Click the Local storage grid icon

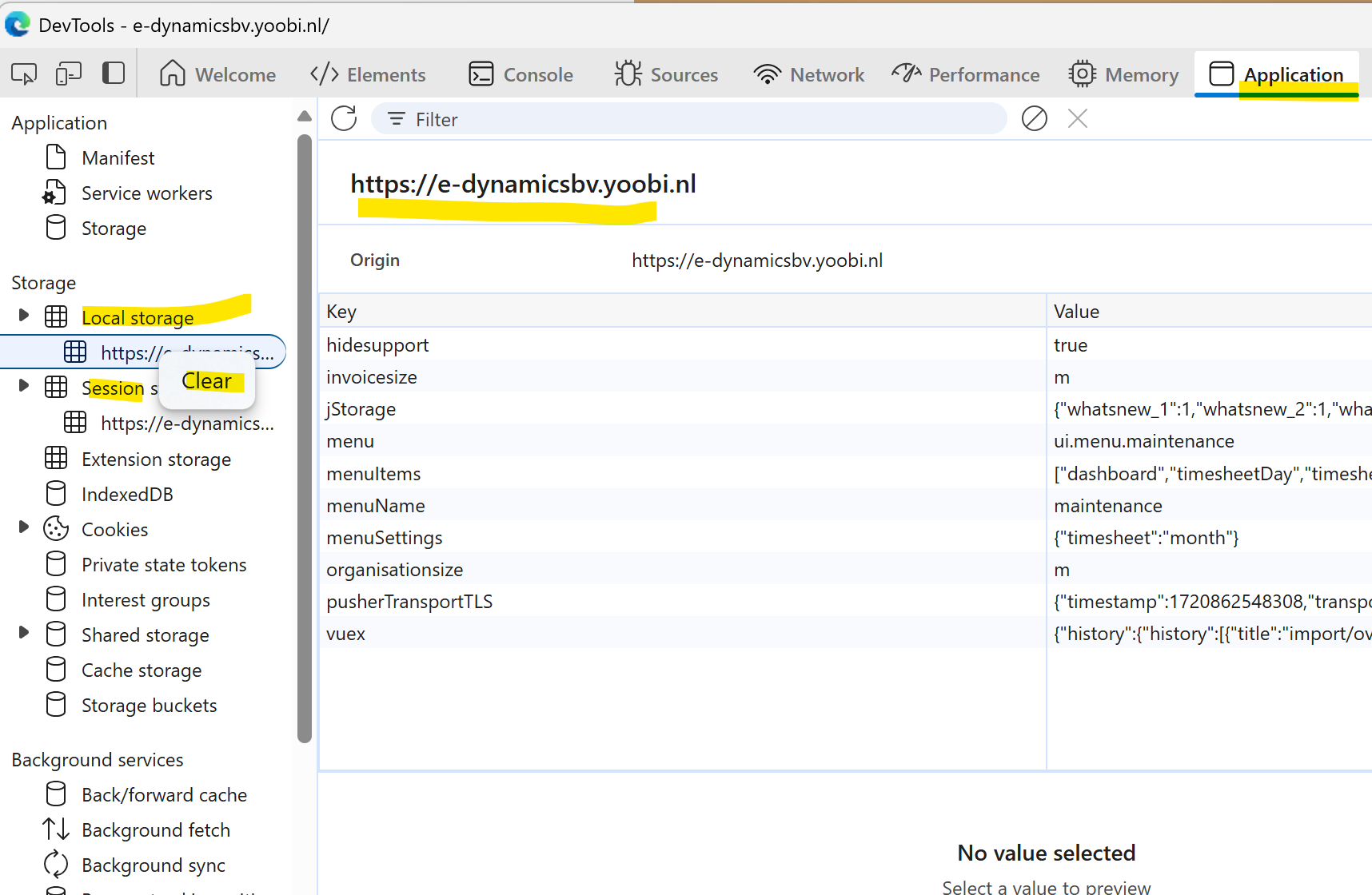tap(56, 316)
